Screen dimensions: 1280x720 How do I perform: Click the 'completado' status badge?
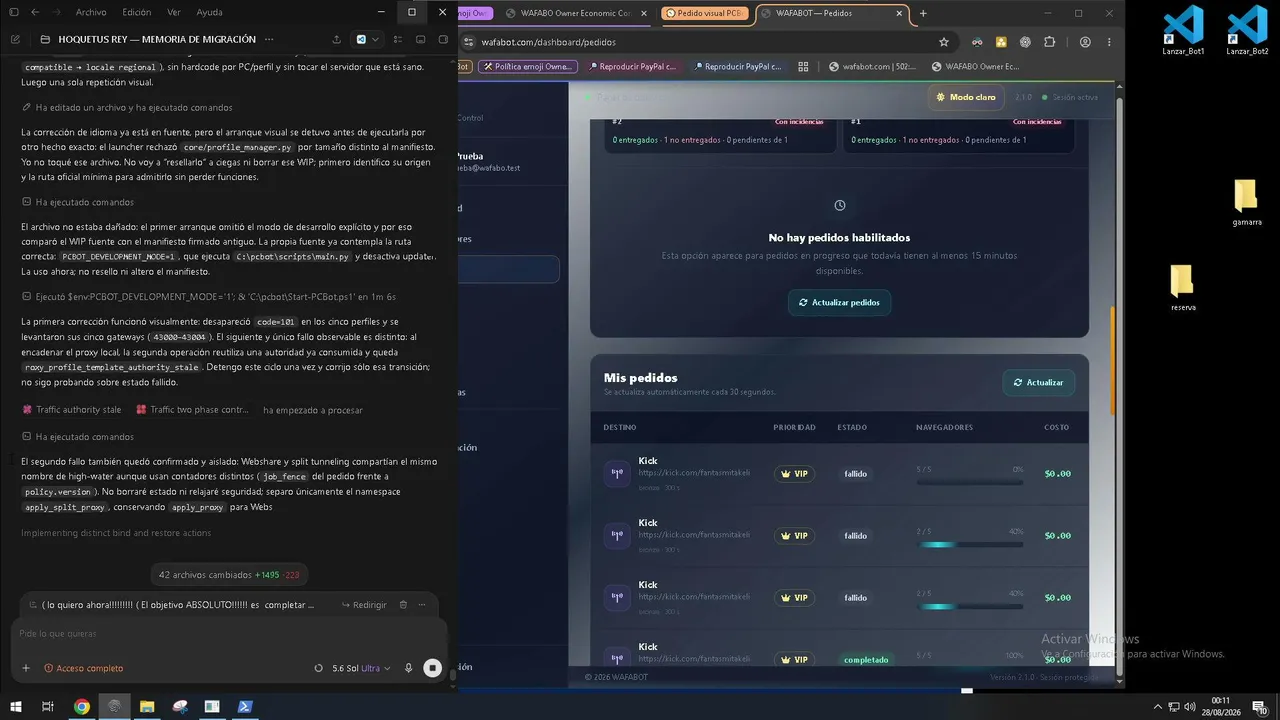(x=865, y=660)
